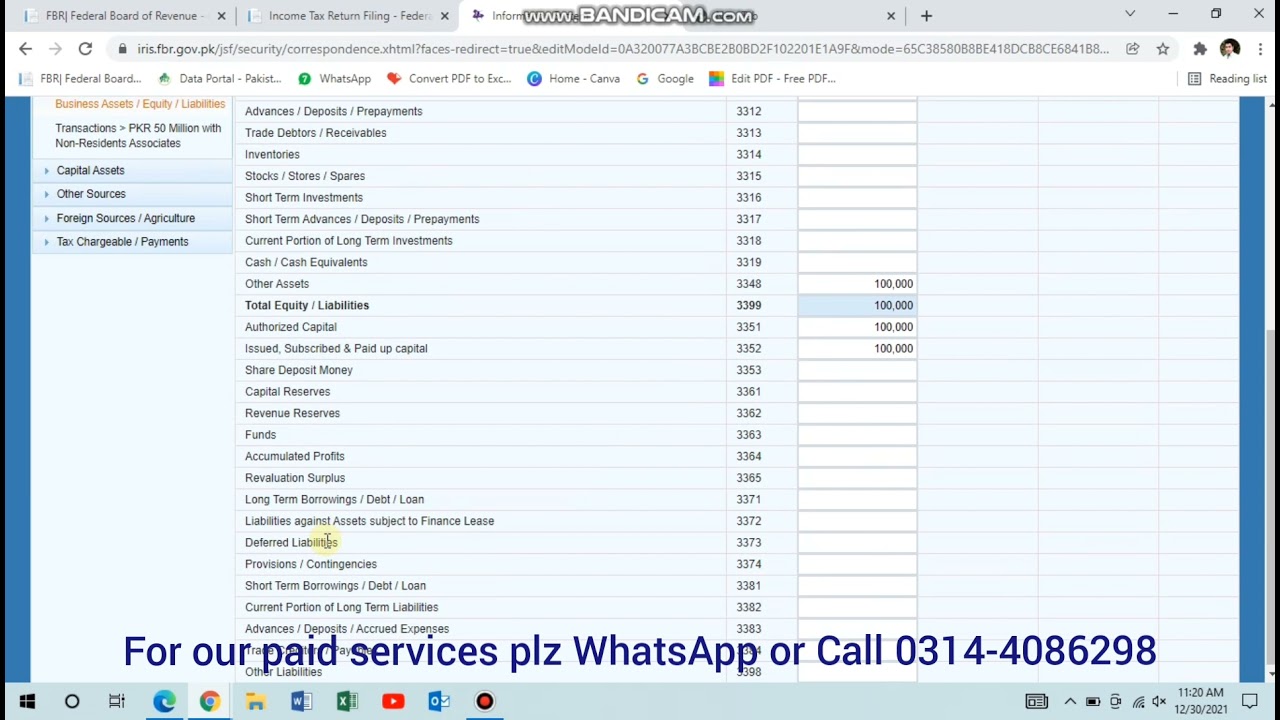The image size is (1280, 720).
Task: Select Total Equity / Liabilities label
Action: [x=307, y=305]
